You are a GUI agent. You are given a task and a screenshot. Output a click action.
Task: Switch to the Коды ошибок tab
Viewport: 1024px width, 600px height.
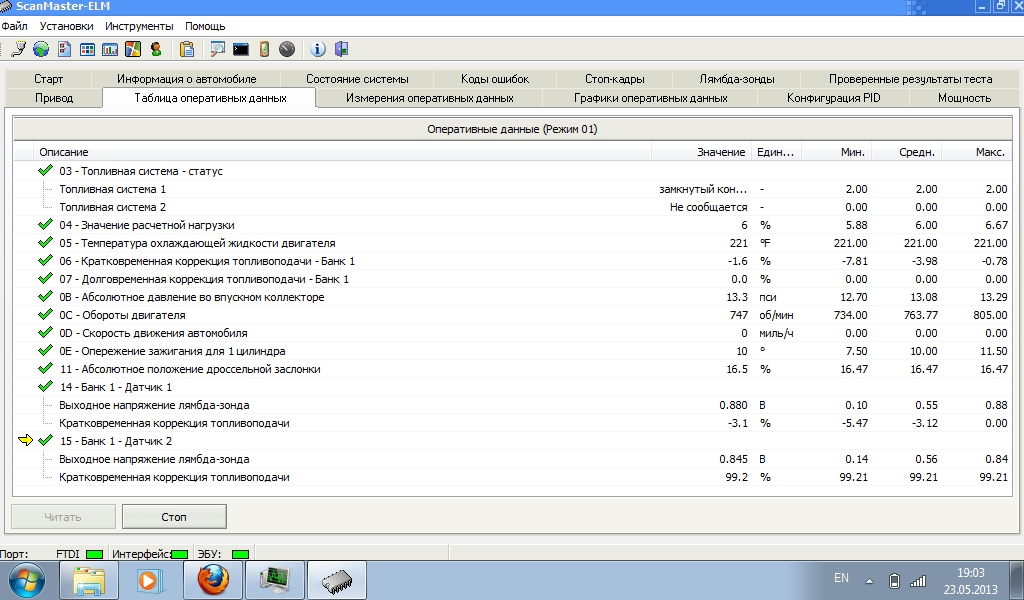(495, 79)
